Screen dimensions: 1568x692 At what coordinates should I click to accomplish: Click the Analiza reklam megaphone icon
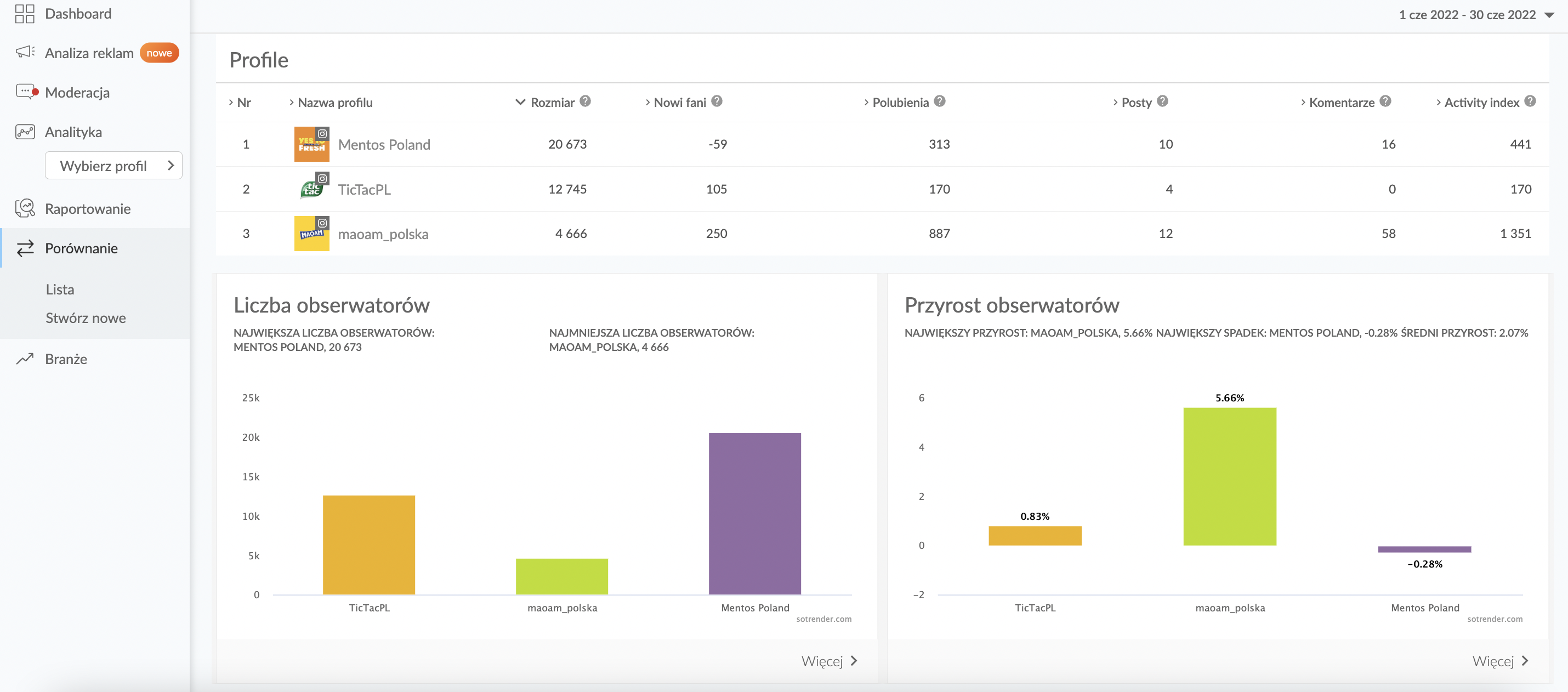tap(25, 52)
